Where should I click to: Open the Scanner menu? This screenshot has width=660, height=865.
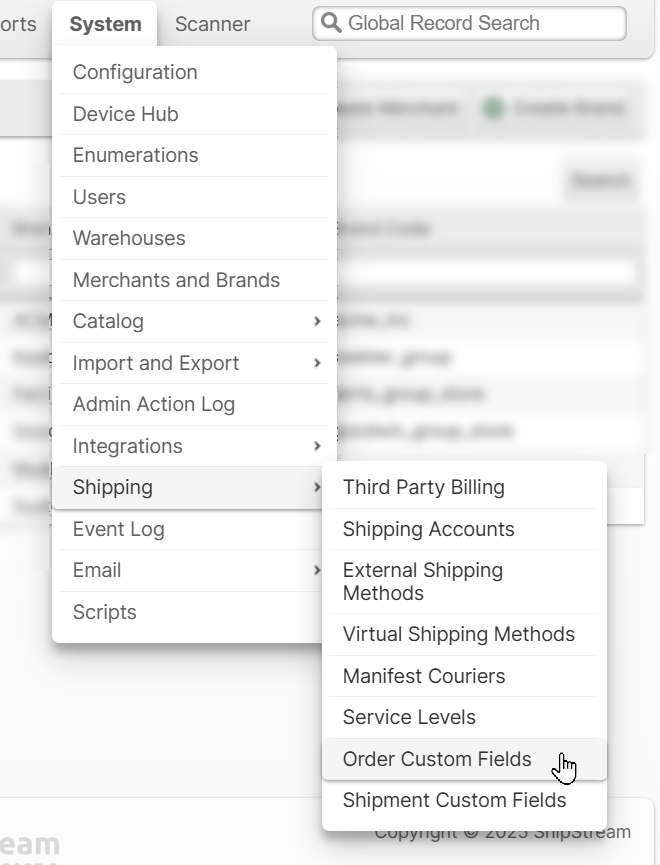click(x=212, y=24)
